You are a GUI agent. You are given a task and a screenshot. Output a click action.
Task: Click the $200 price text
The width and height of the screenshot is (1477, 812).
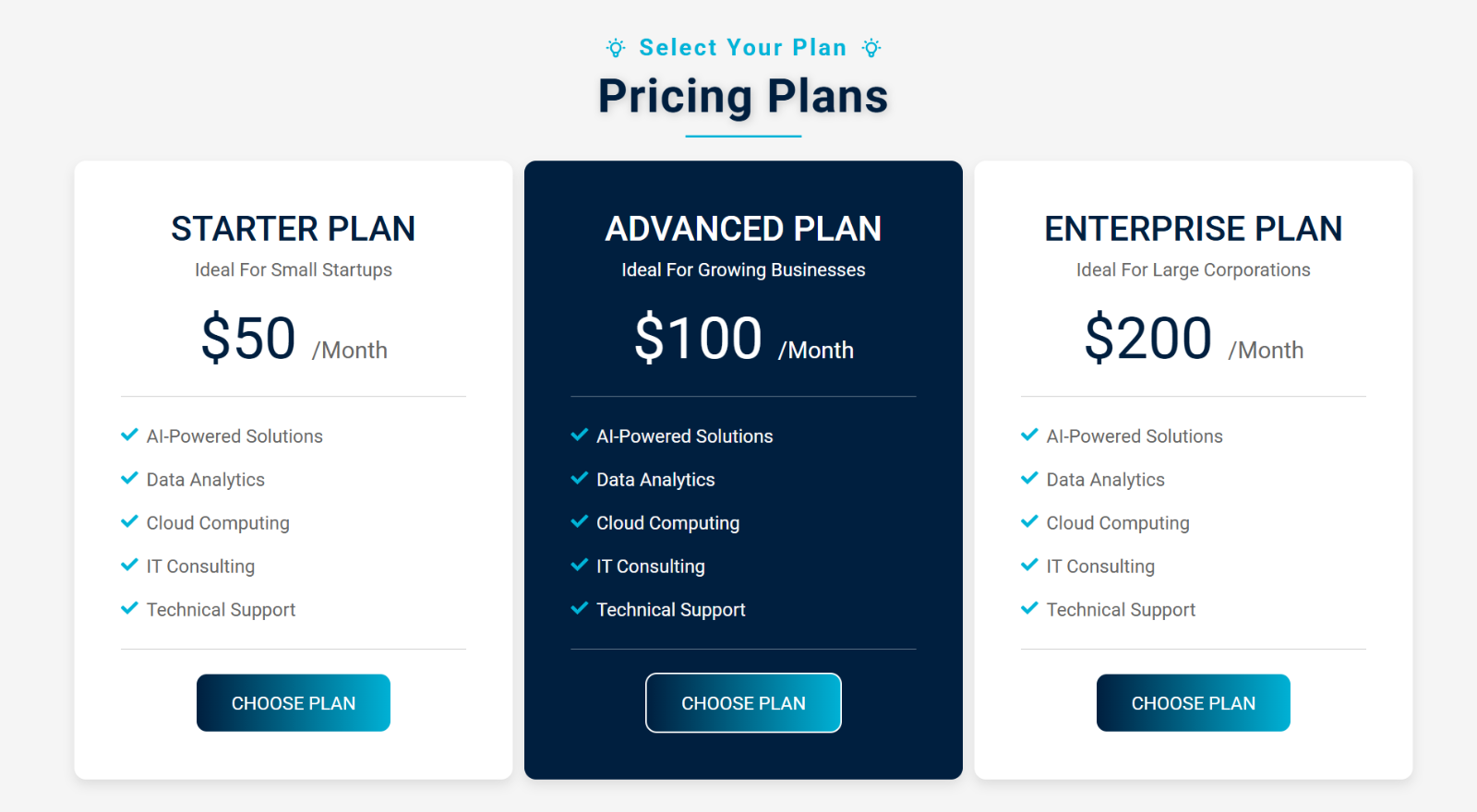pos(1148,338)
